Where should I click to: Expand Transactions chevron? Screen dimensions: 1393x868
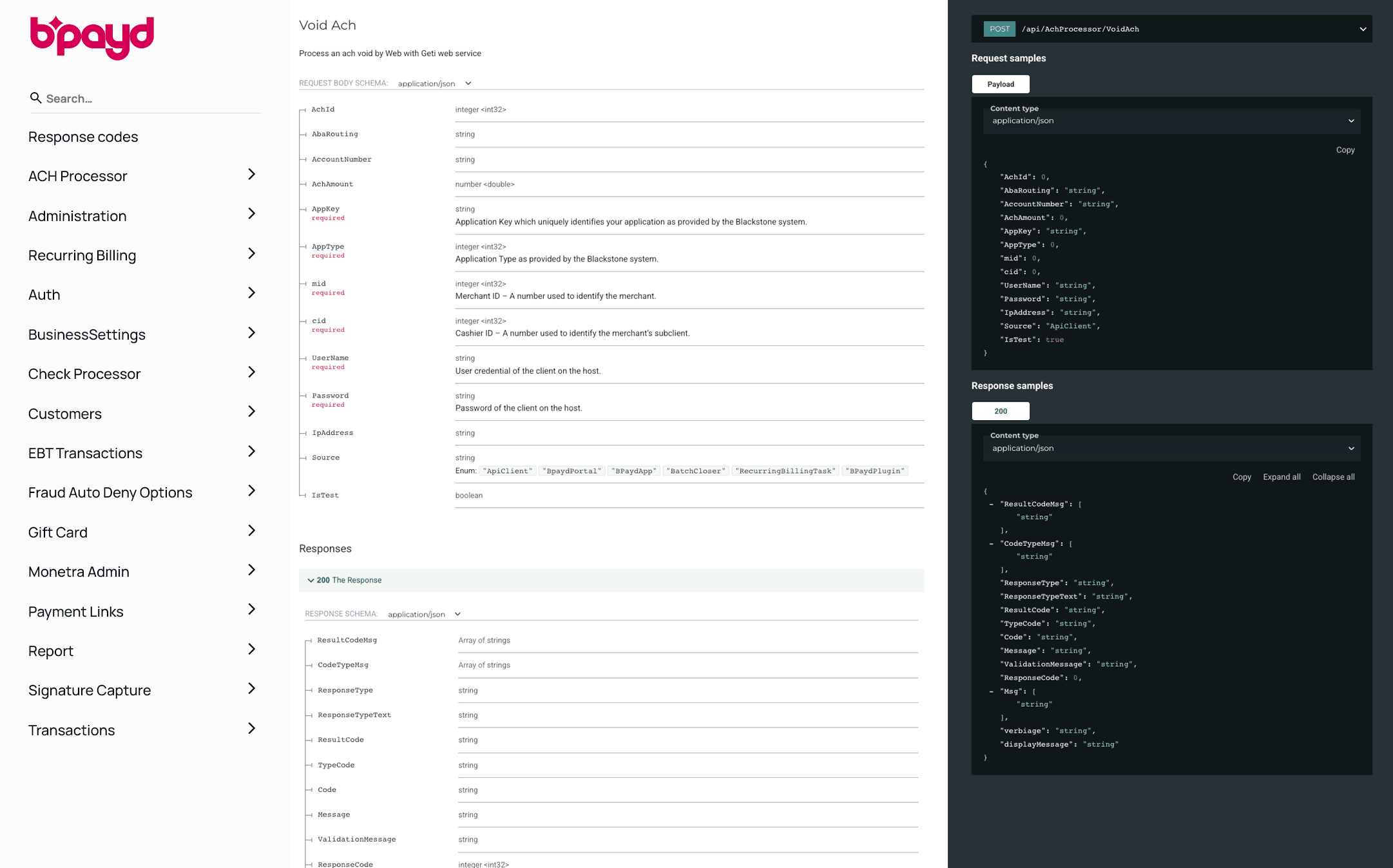click(x=252, y=729)
